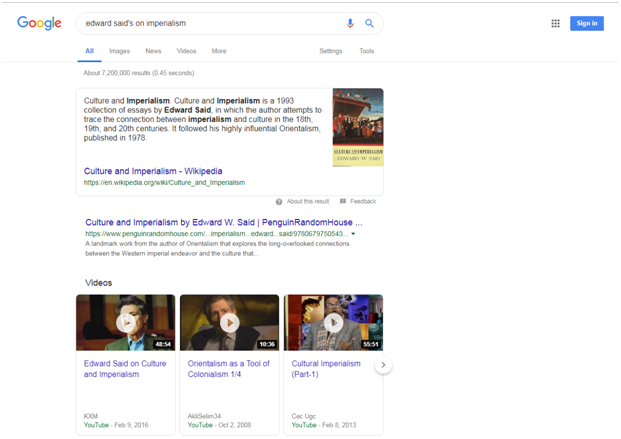Show next videos with carousel arrow

(x=383, y=365)
